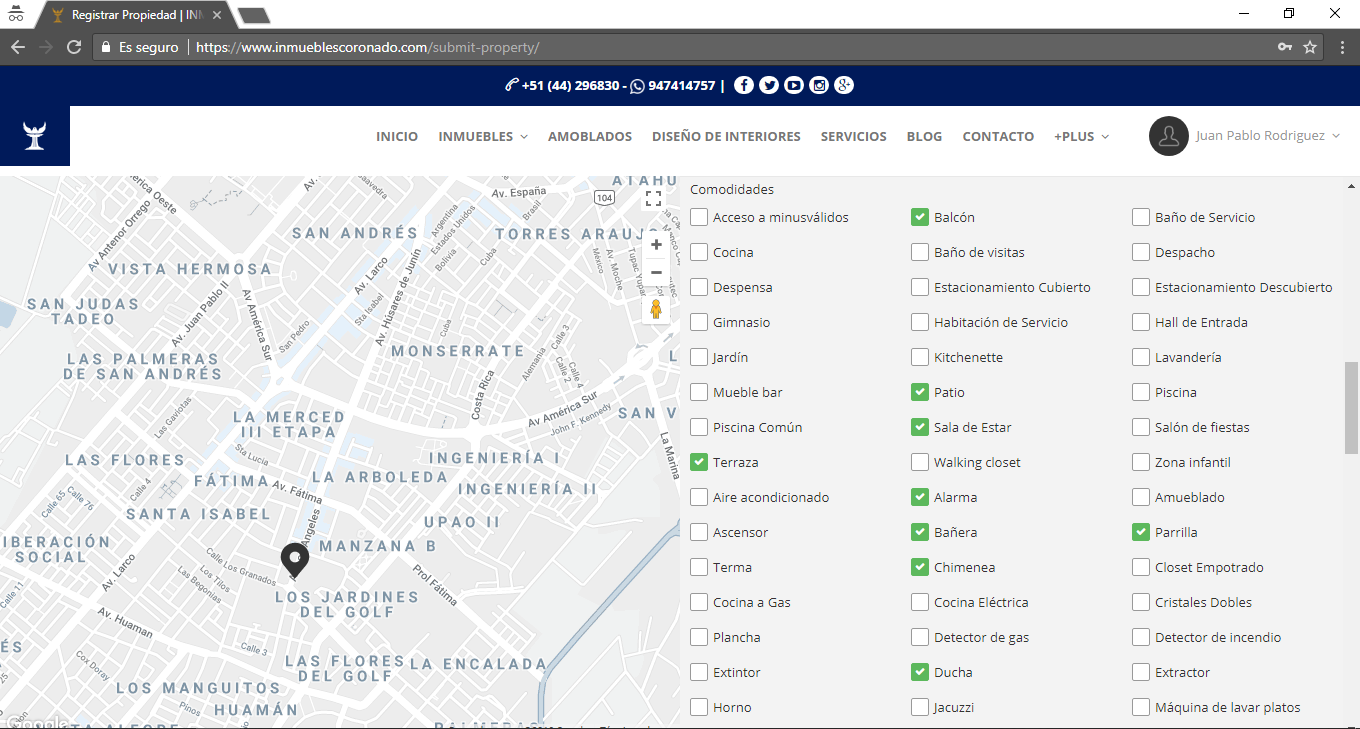Open Juan Pablo Rodriguez user menu

(x=1244, y=136)
